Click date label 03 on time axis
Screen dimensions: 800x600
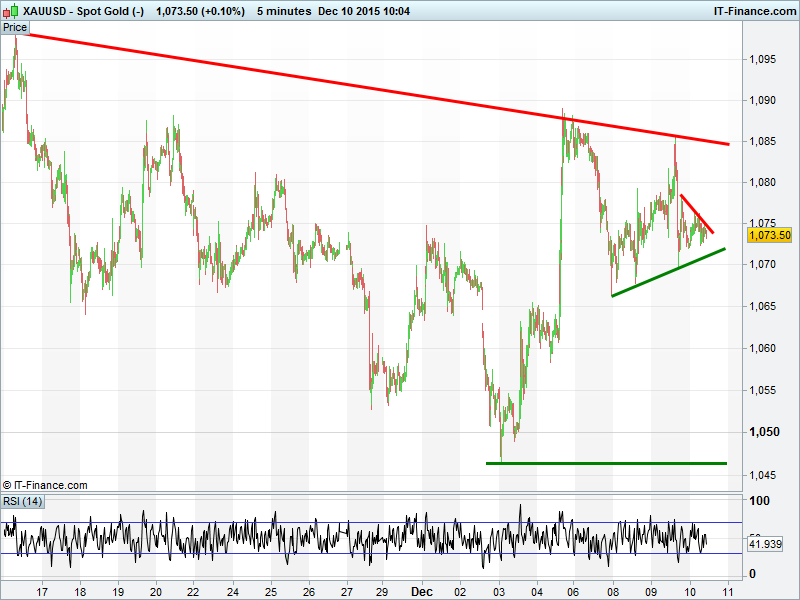point(498,592)
